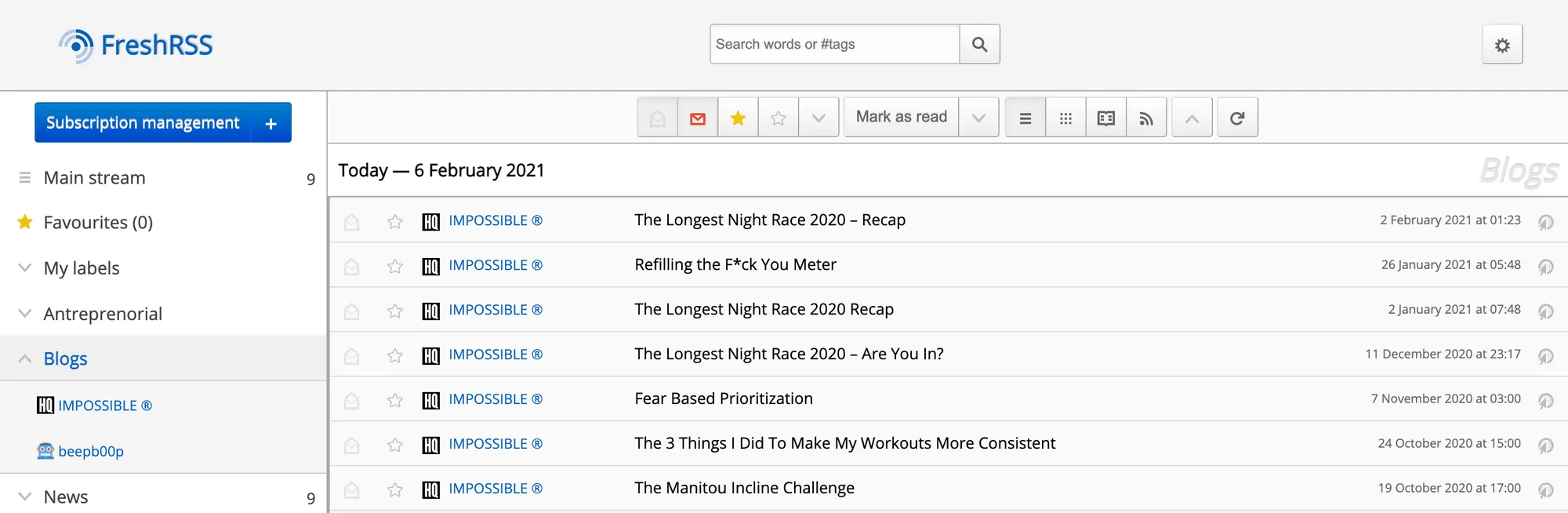The image size is (1568, 513).
Task: Open the FreshRSS logo home link
Action: [x=136, y=45]
